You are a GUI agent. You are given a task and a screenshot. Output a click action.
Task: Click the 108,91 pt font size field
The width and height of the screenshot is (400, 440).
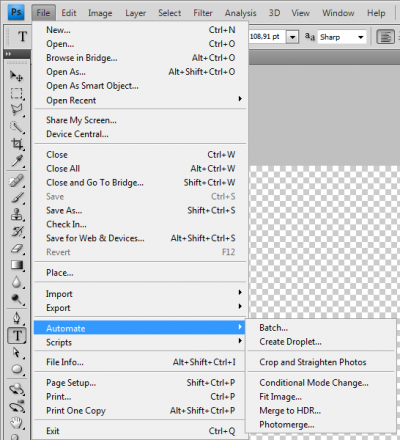tap(267, 37)
